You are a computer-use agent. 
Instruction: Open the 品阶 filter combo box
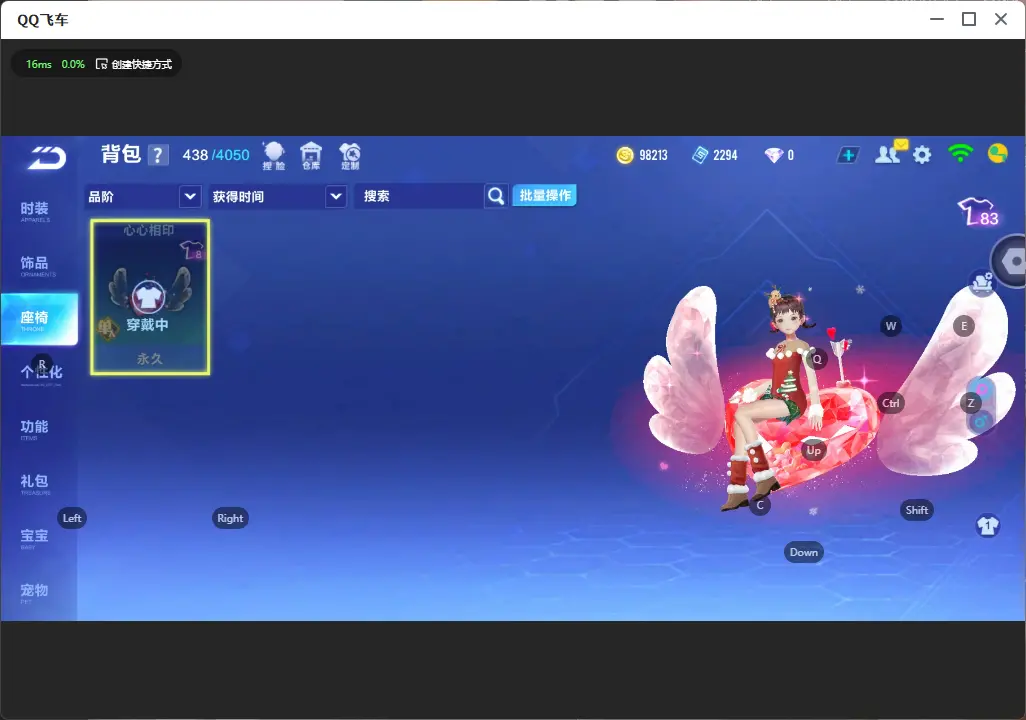[143, 196]
